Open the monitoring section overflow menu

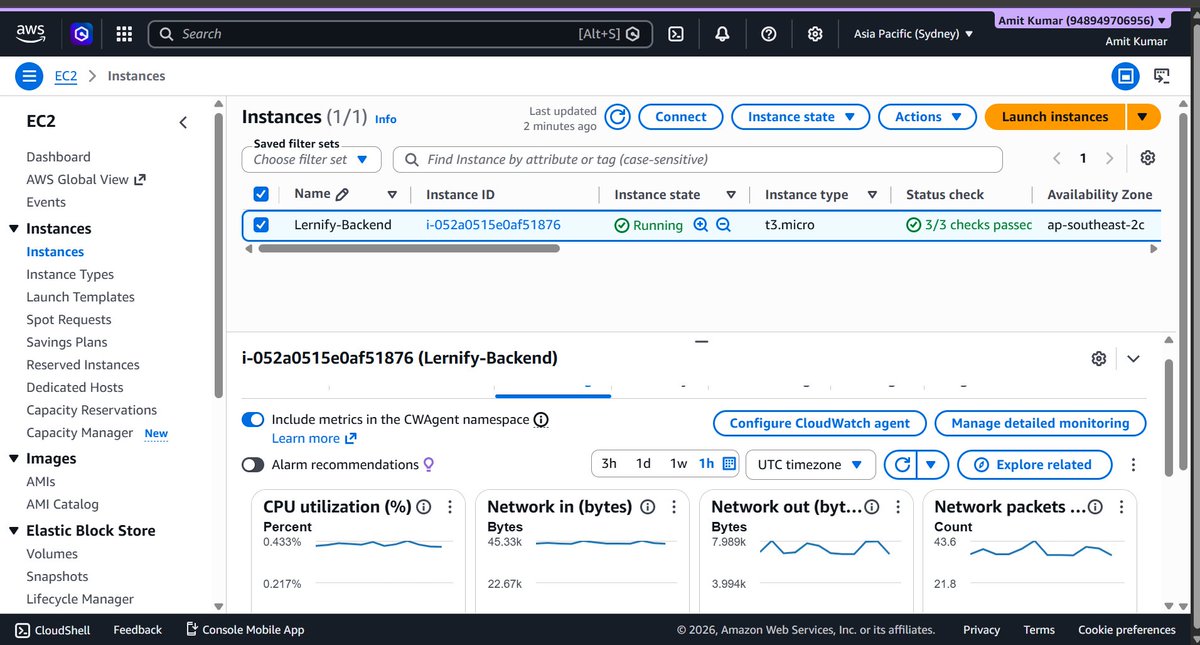click(1133, 465)
